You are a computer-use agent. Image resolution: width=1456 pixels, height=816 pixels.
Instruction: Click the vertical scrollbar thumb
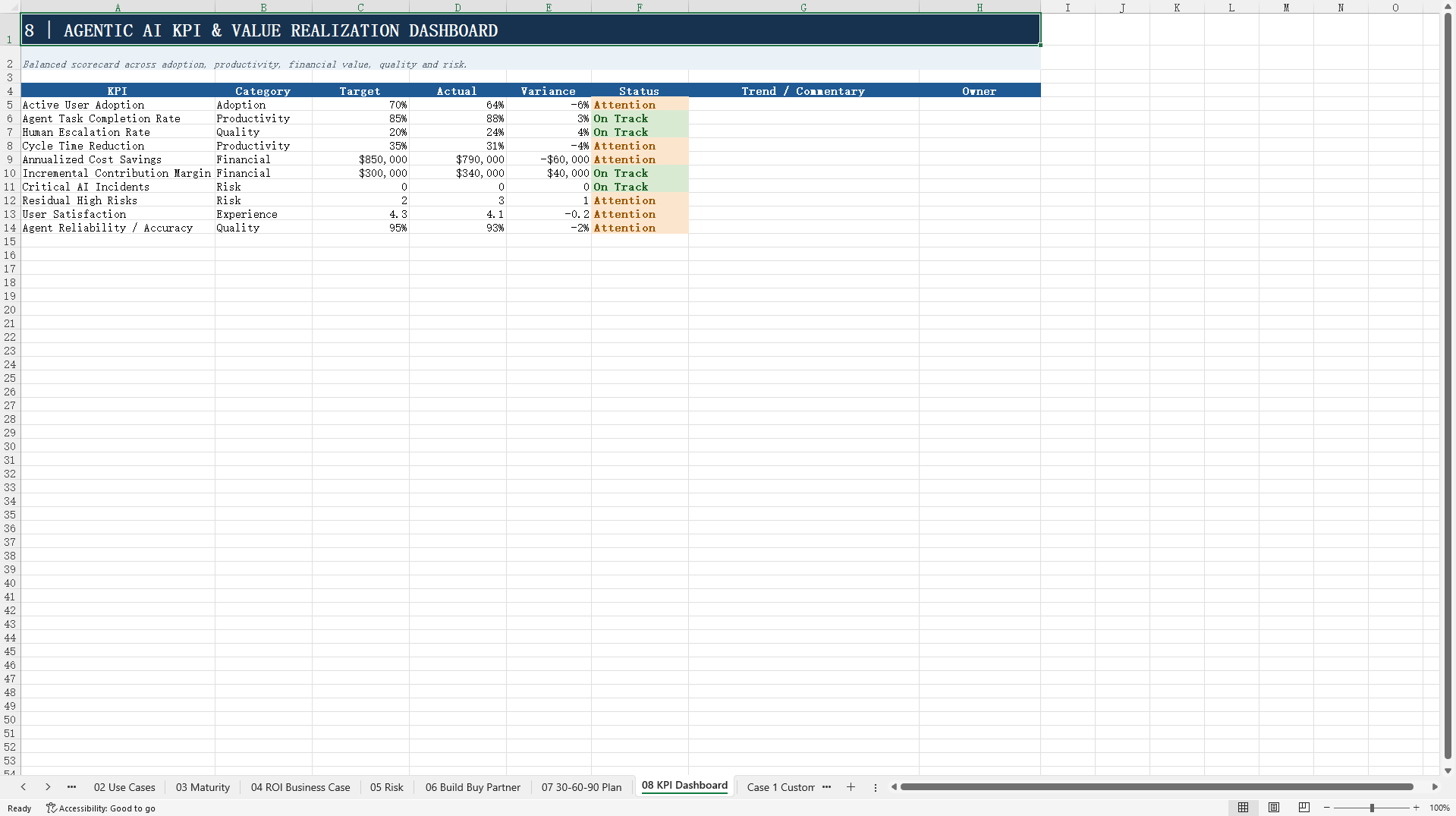tap(1448, 386)
